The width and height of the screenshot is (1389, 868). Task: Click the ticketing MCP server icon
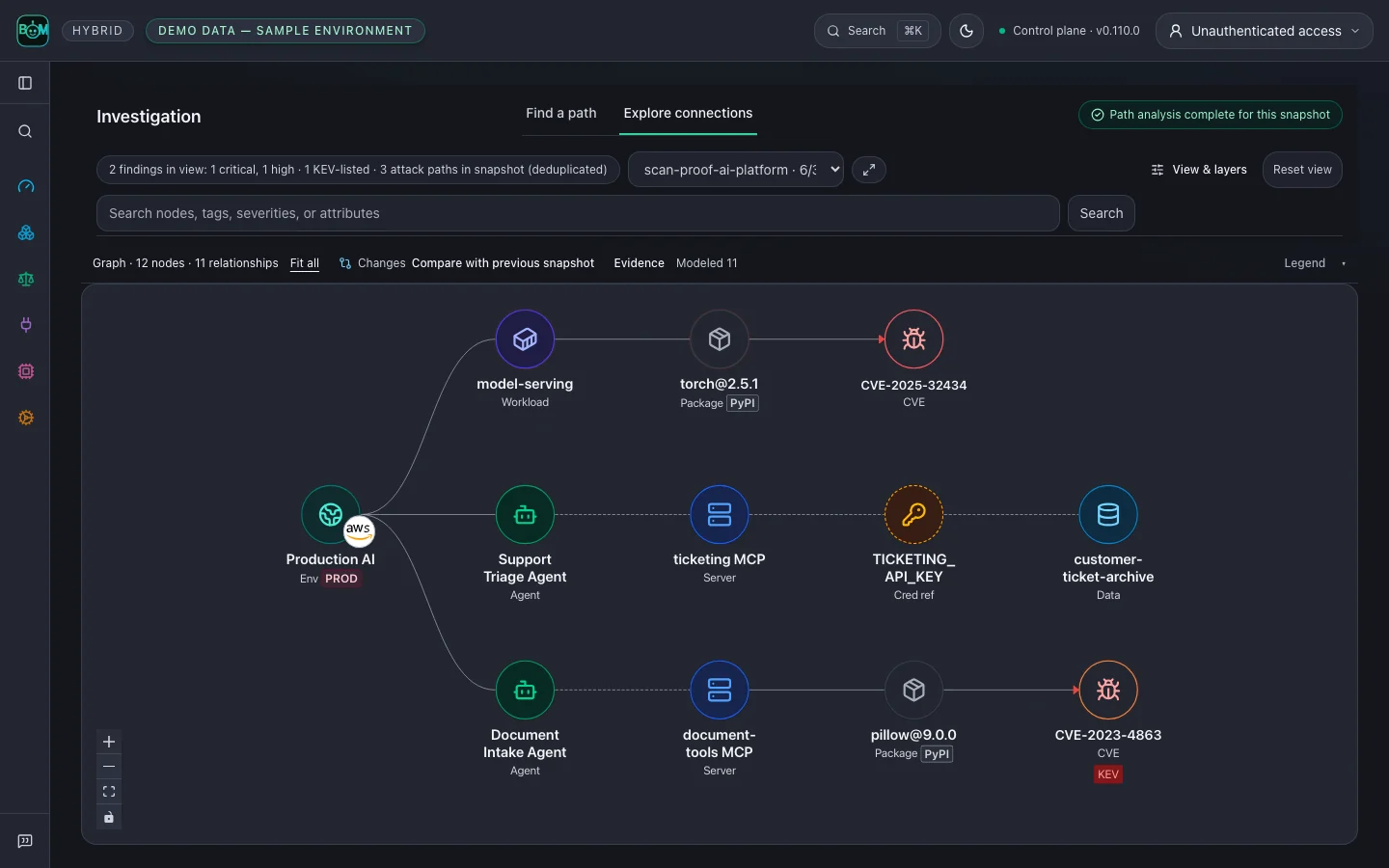click(720, 515)
